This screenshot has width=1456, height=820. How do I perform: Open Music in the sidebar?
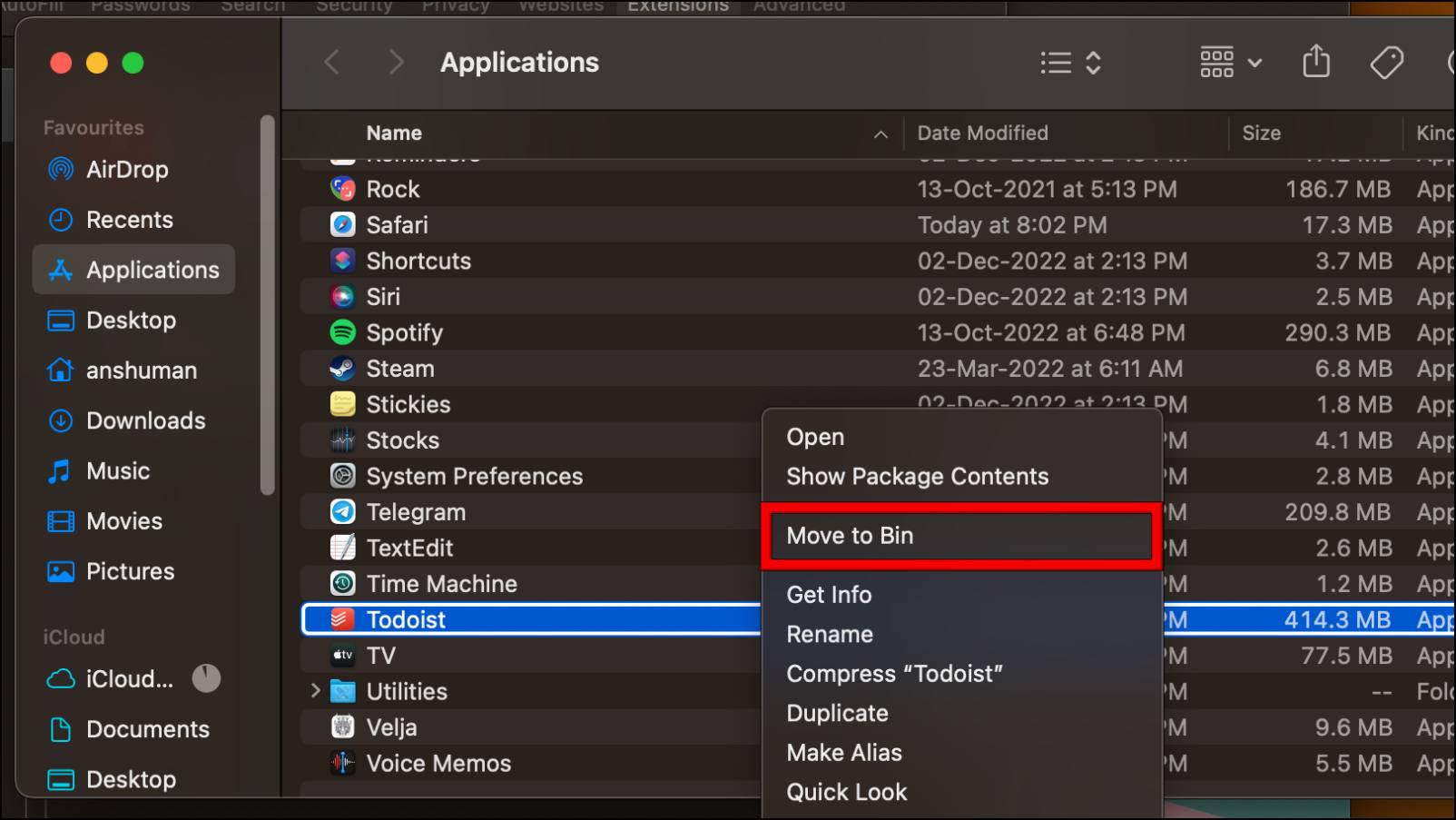(134, 470)
